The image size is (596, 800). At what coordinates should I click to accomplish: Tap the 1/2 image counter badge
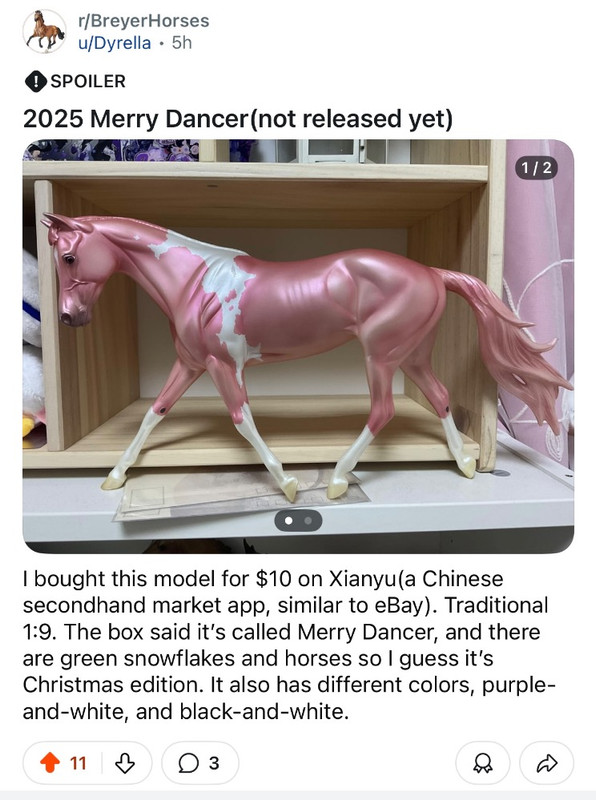(x=536, y=168)
